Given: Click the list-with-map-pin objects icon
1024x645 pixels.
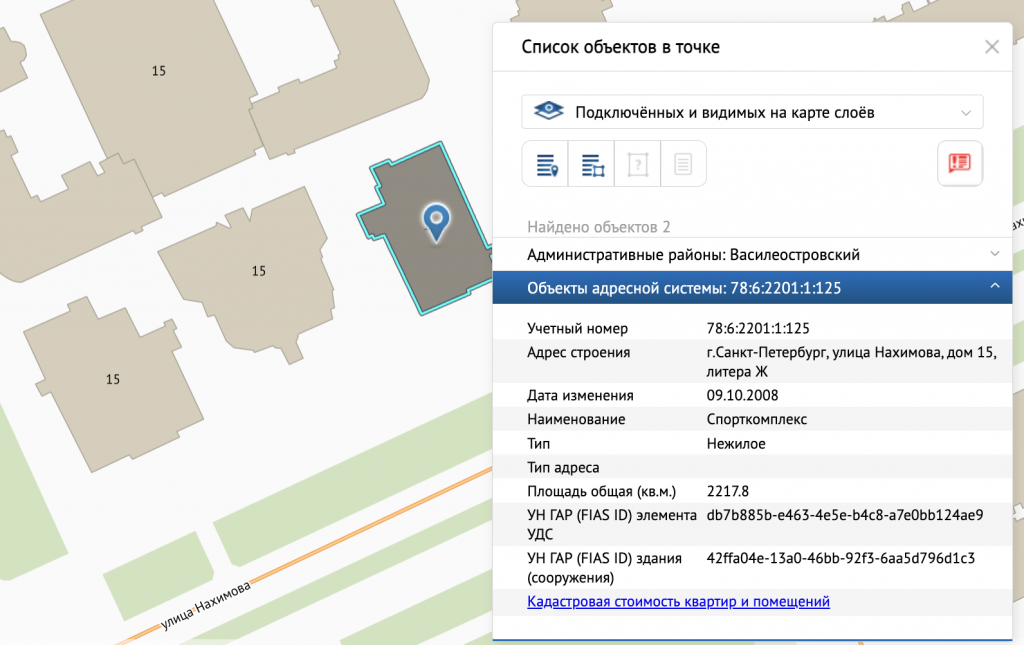Looking at the screenshot, I should (546, 164).
